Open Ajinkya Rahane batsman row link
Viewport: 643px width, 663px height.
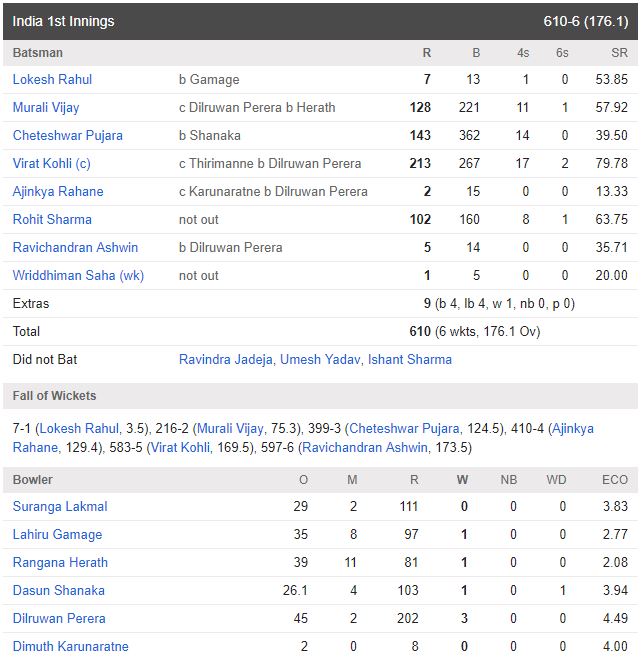point(58,191)
